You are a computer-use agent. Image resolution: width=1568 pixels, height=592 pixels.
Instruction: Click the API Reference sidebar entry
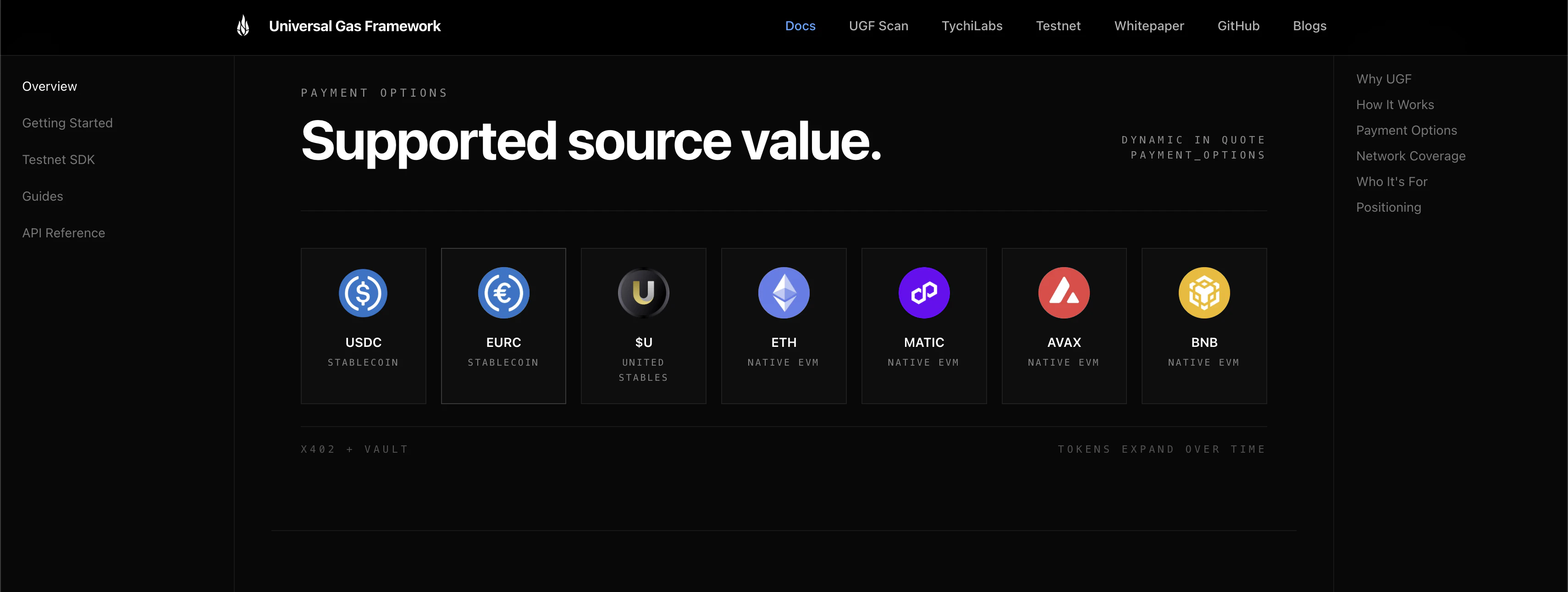click(x=63, y=232)
